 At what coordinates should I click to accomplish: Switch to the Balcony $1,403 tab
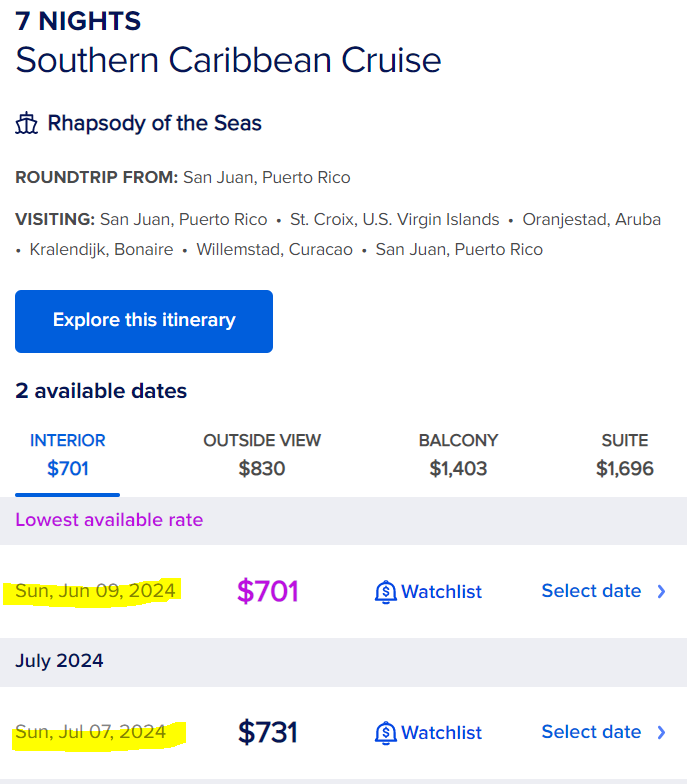(x=458, y=455)
